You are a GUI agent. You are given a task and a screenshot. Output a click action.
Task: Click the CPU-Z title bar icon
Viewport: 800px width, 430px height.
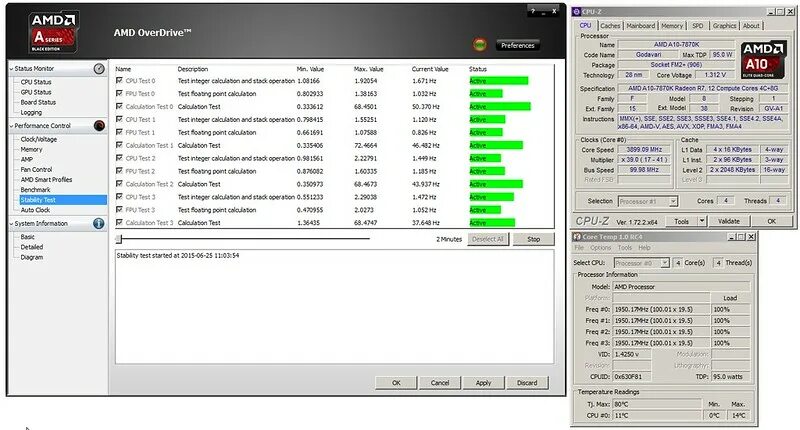[x=577, y=12]
